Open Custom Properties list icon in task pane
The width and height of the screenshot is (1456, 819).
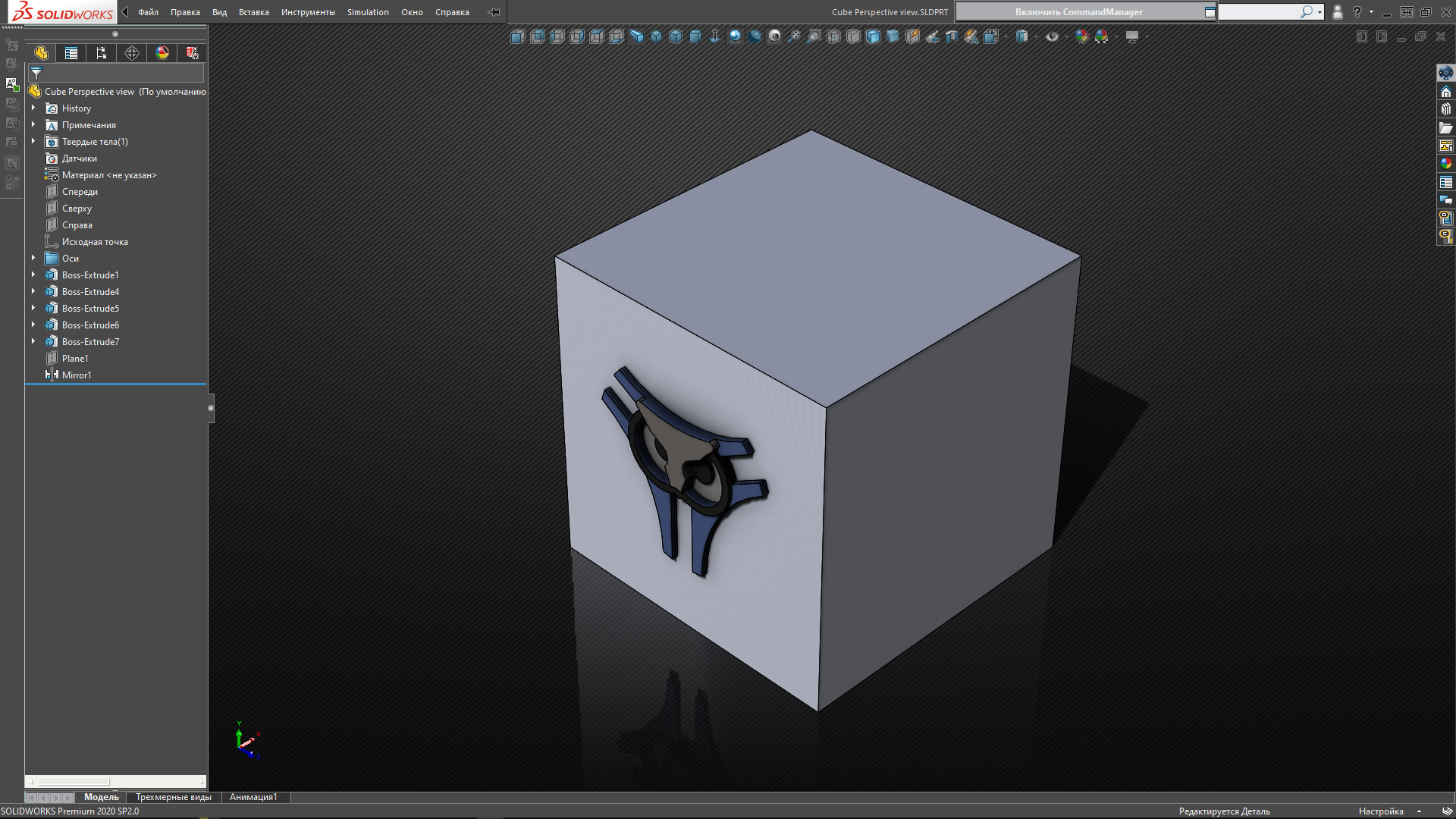coord(1446,182)
